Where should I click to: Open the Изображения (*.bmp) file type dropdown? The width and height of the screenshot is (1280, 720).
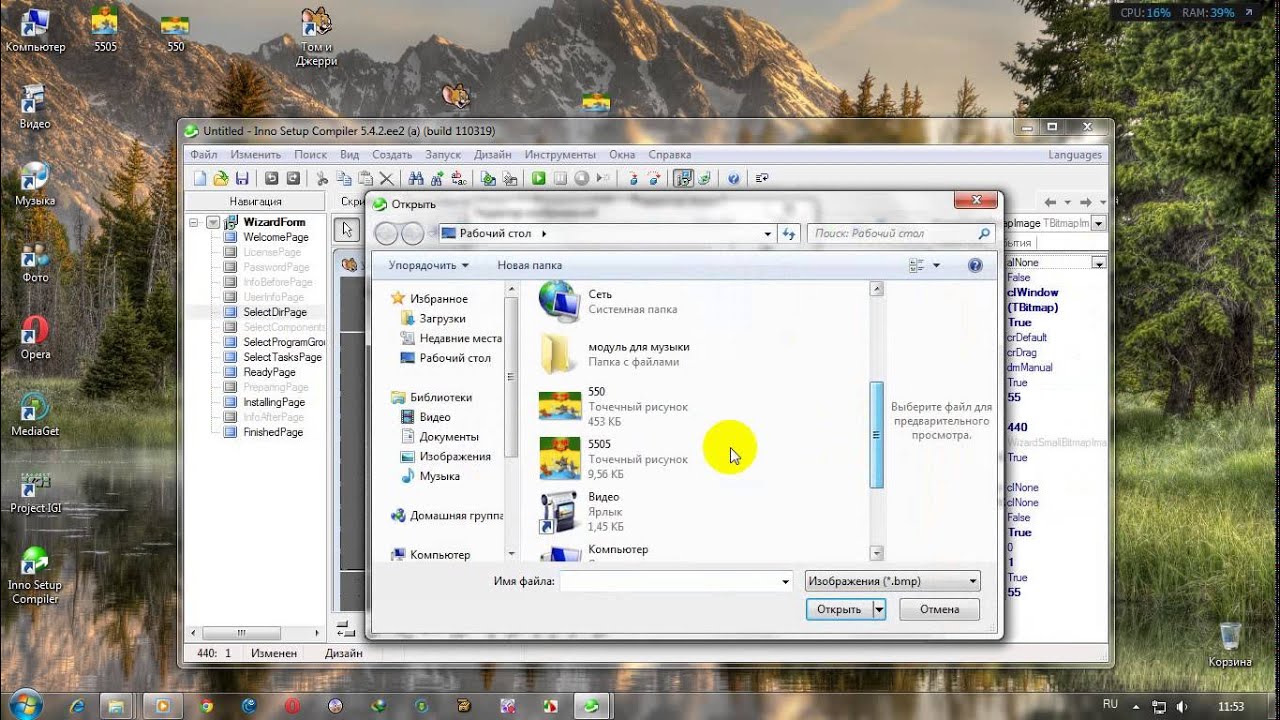(x=893, y=581)
